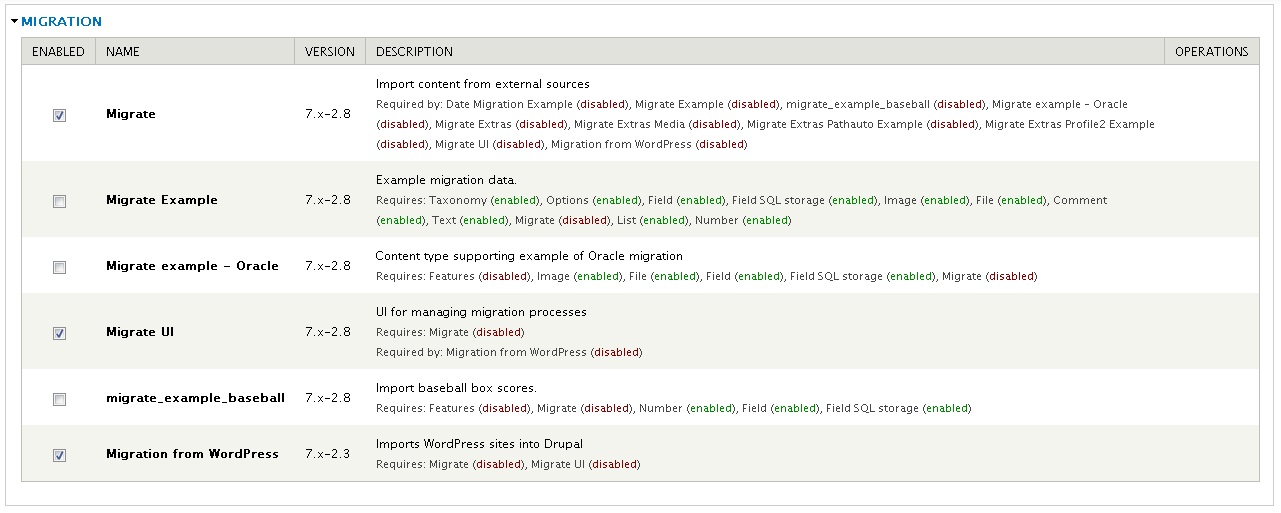1281x513 pixels.
Task: Check the migrate_example_baseball module checkbox
Action: click(59, 399)
